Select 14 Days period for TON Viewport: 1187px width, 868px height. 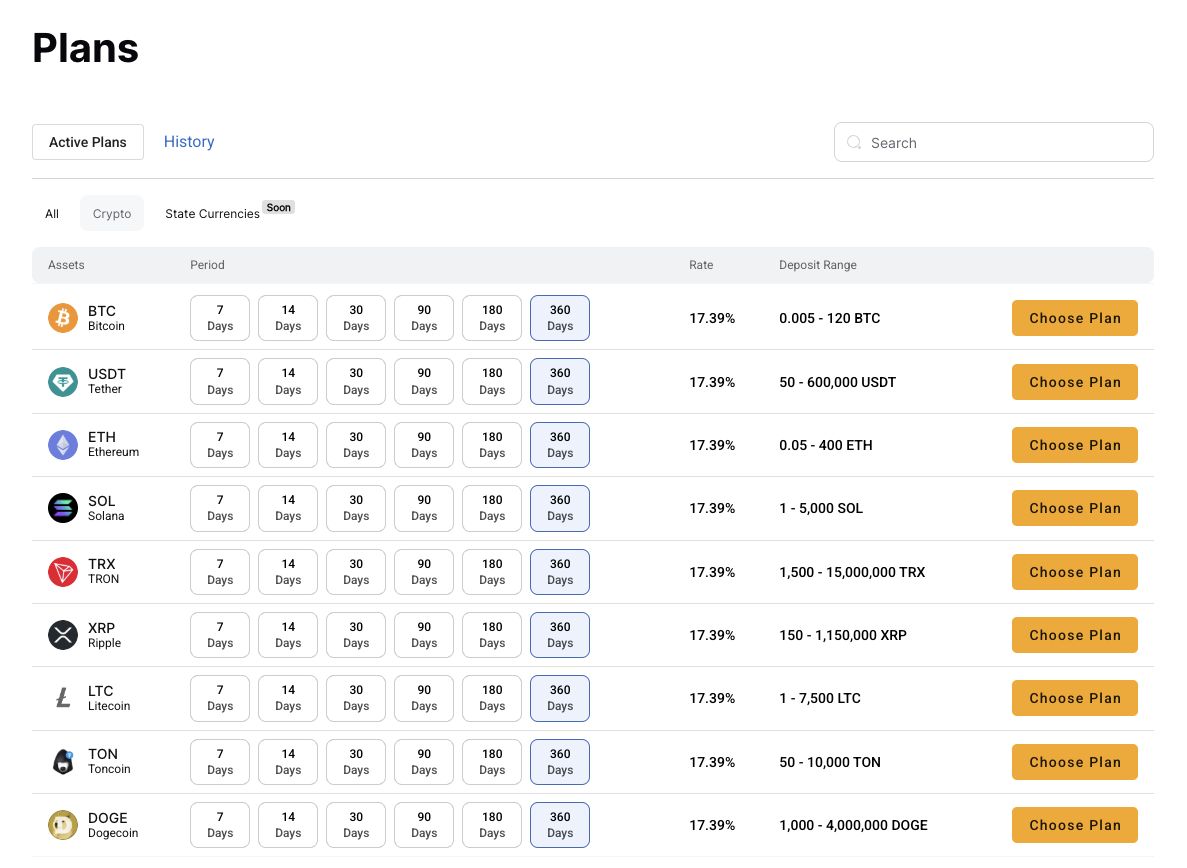click(288, 762)
